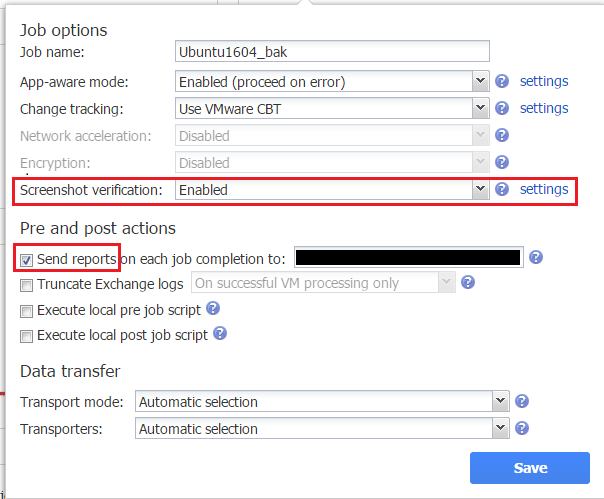Click the Save button
Image resolution: width=604 pixels, height=499 pixels.
(x=530, y=468)
